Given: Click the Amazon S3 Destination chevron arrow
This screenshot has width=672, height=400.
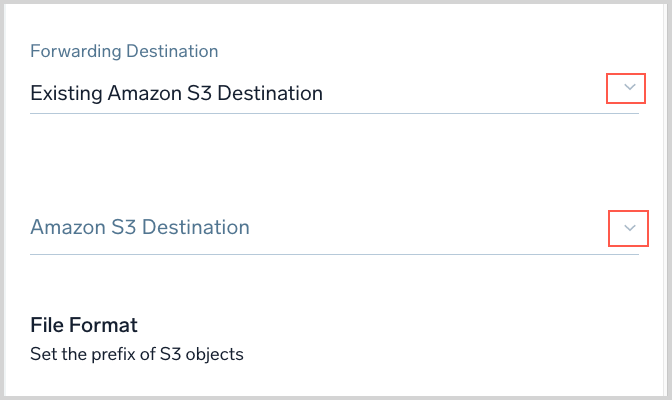Looking at the screenshot, I should pyautogui.click(x=629, y=228).
